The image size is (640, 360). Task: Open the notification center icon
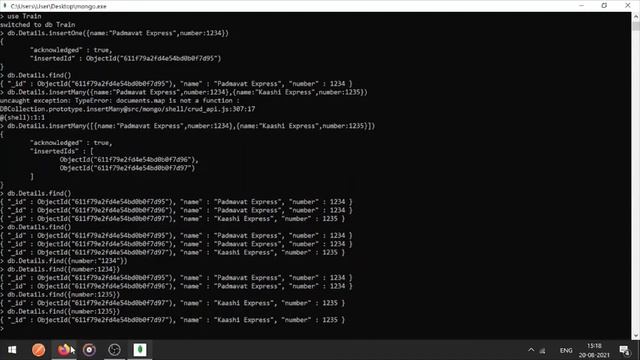coord(624,350)
